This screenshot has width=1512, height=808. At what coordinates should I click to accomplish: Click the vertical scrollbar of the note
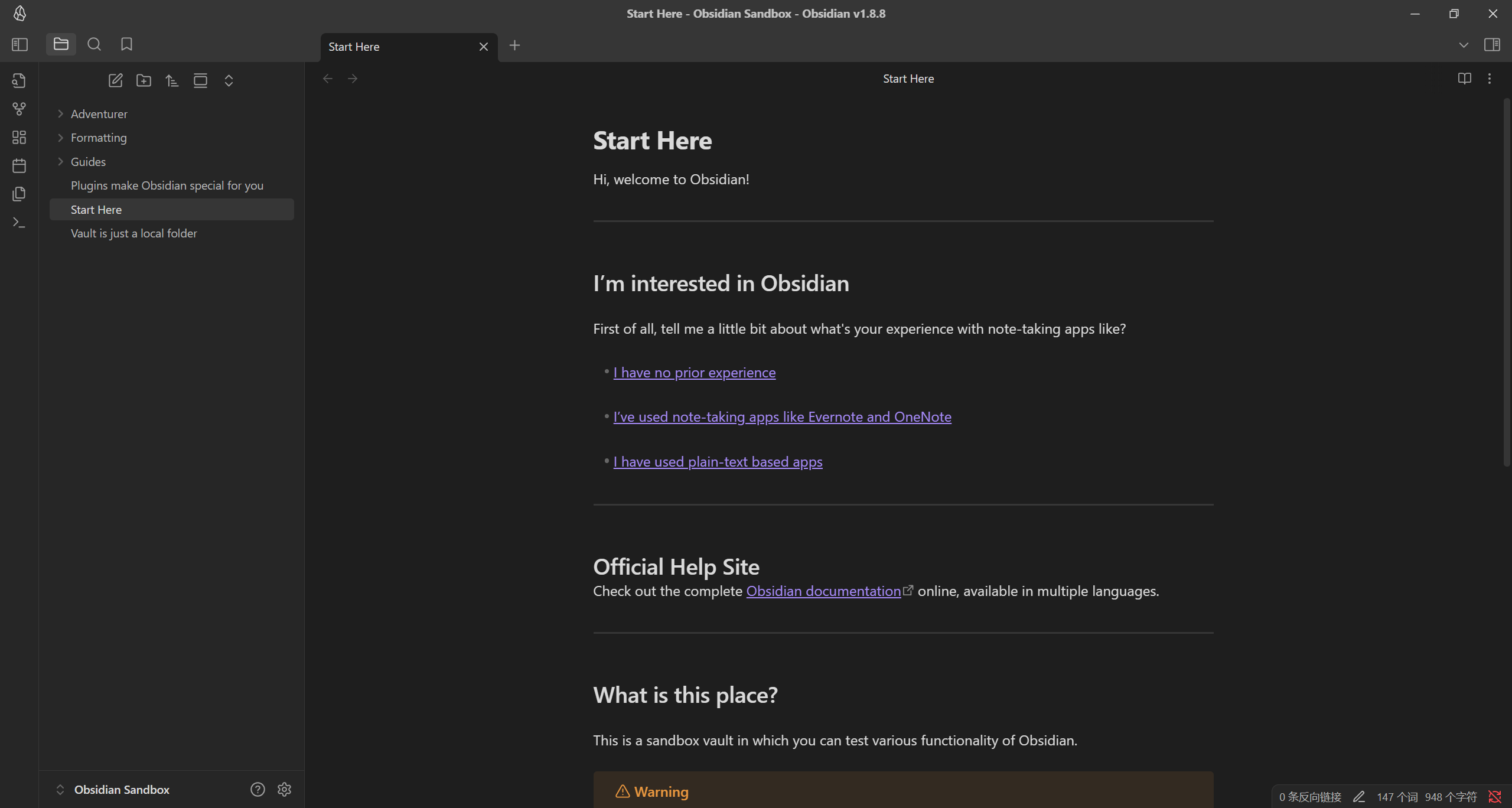click(x=1506, y=284)
